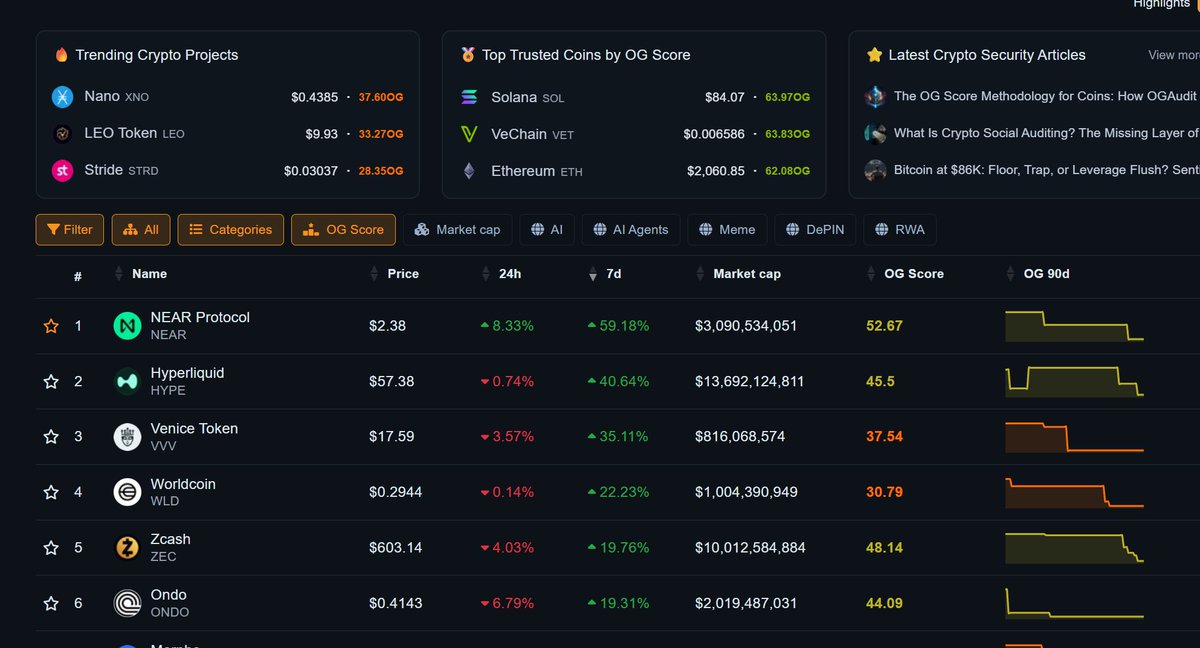View Hyperliquid OG 90d sparkline
The width and height of the screenshot is (1200, 648).
[1074, 381]
